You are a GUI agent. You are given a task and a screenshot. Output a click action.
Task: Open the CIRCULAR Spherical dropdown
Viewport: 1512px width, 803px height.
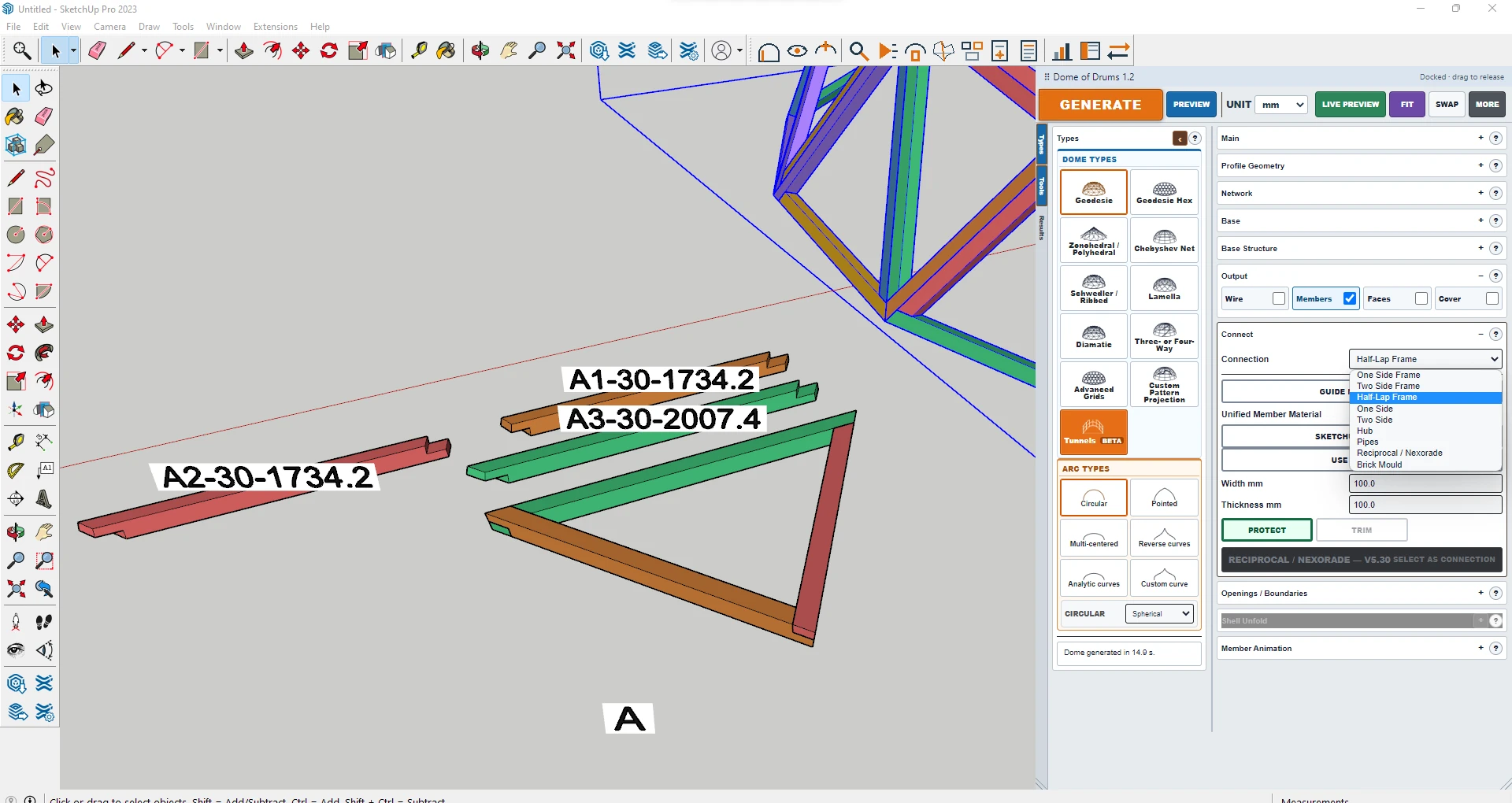tap(1159, 613)
